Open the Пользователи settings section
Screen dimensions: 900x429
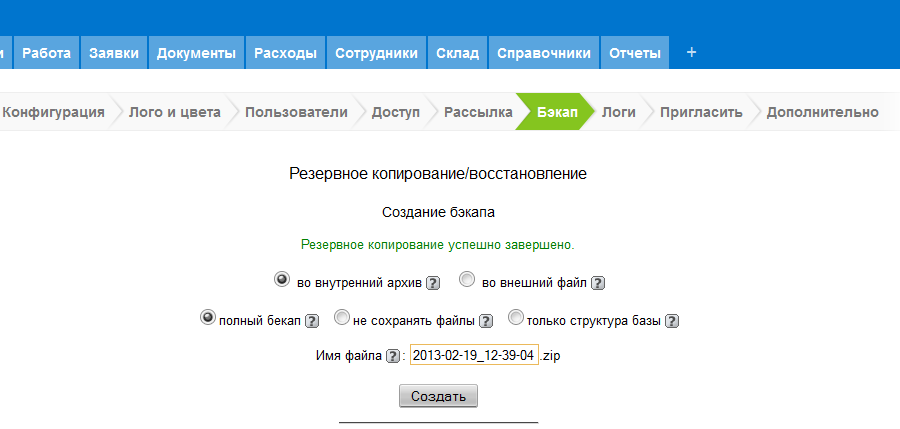tap(296, 112)
